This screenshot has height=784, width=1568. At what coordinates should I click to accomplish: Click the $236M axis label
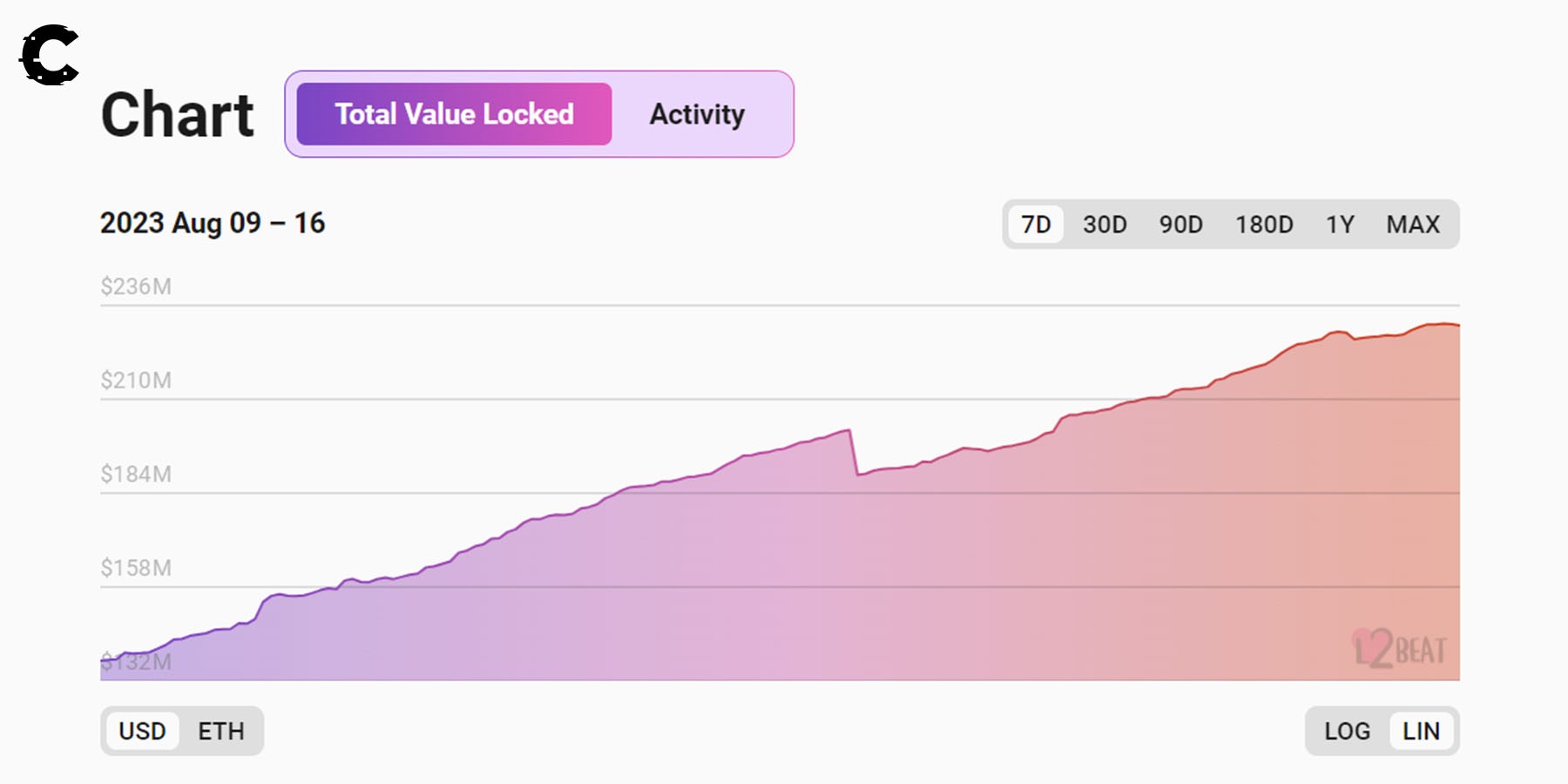136,287
